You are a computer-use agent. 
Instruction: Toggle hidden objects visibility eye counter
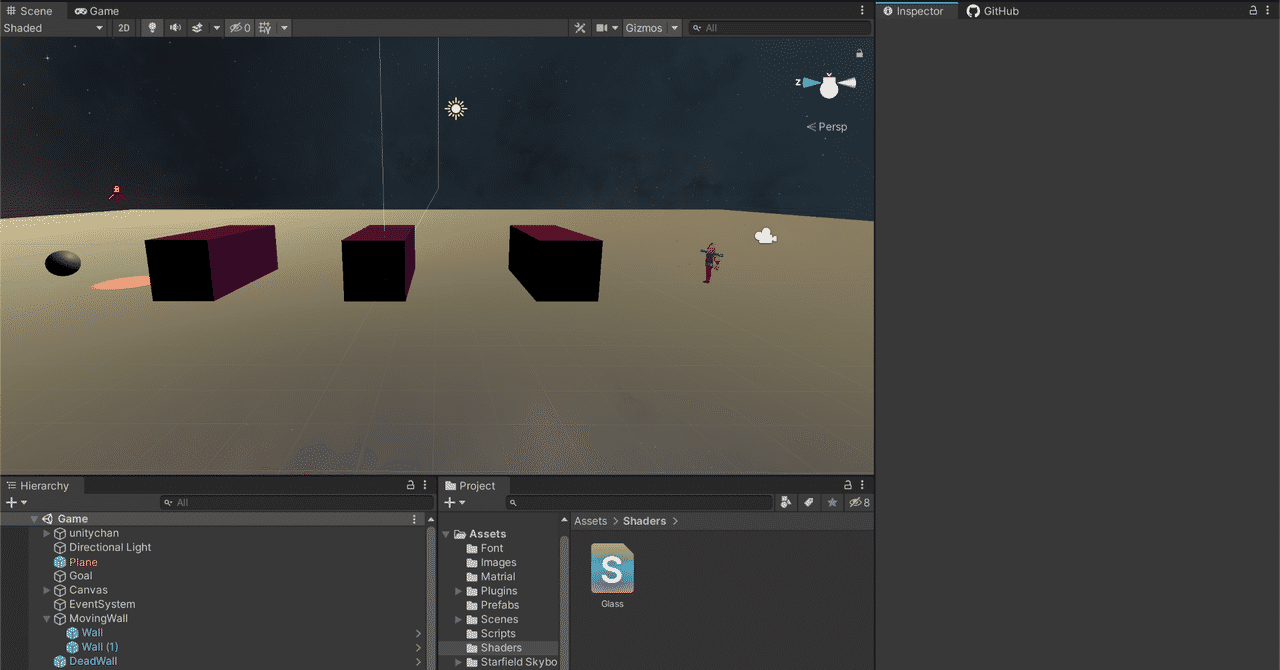(240, 28)
